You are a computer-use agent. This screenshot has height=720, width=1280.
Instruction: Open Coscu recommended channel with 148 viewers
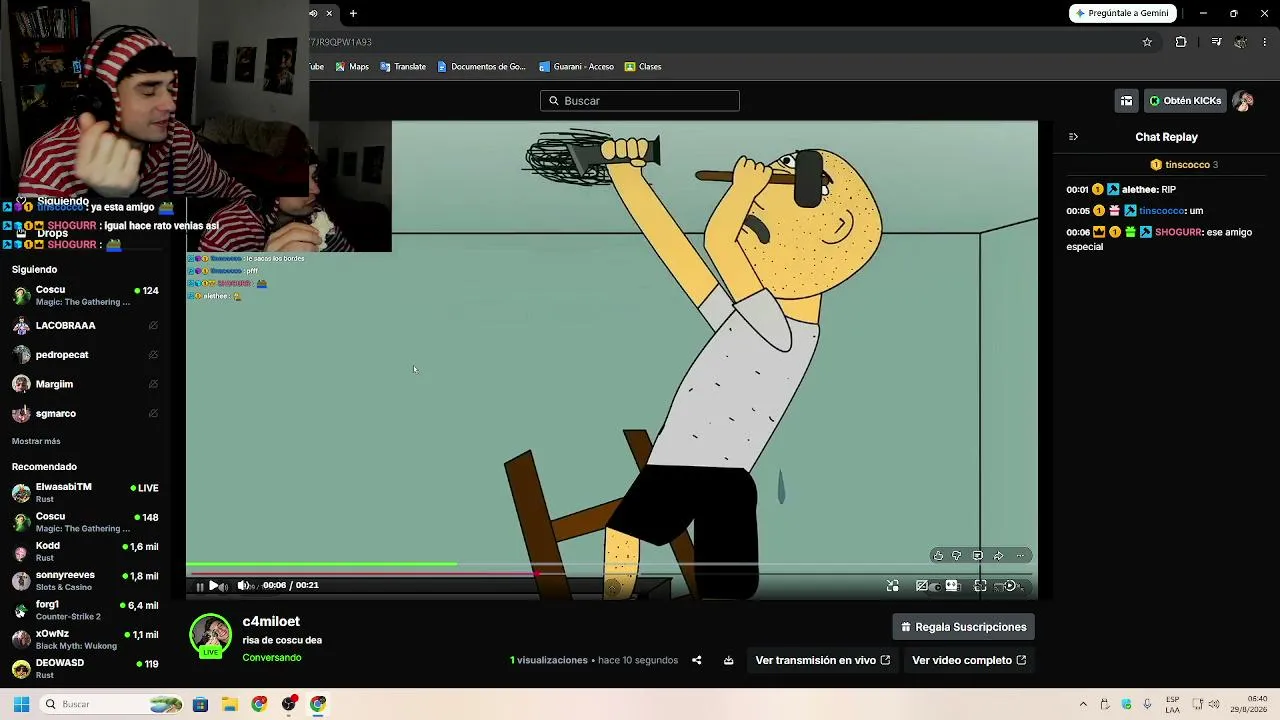click(x=85, y=522)
